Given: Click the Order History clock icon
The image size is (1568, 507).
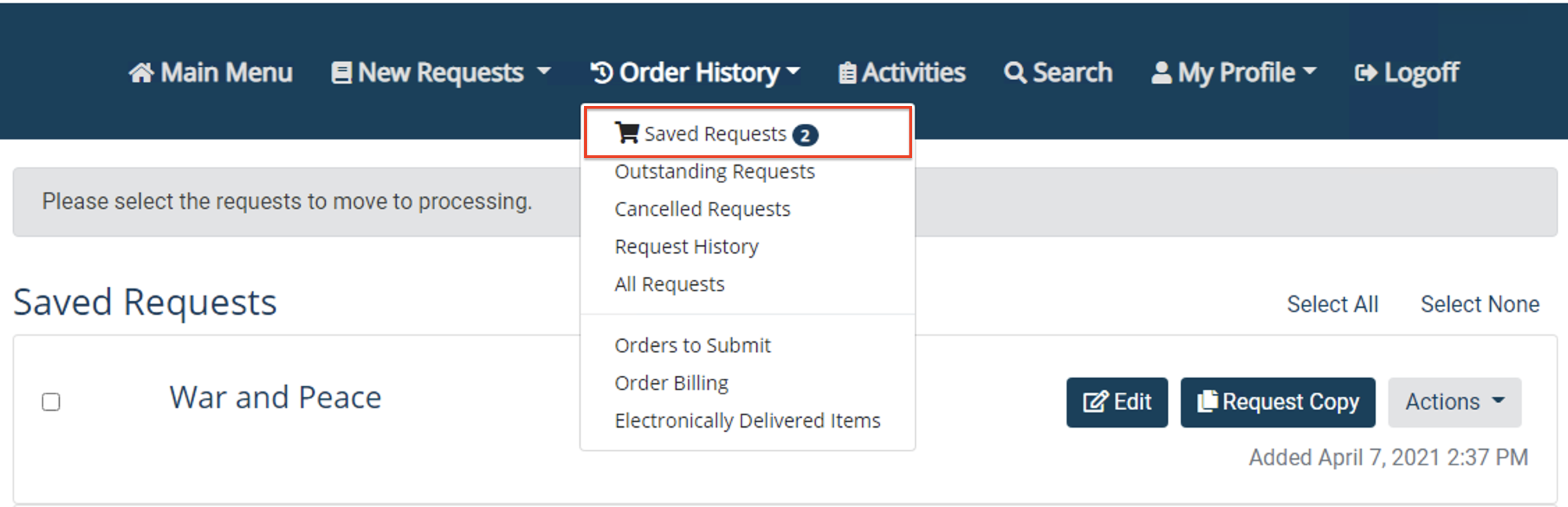Looking at the screenshot, I should [x=602, y=72].
